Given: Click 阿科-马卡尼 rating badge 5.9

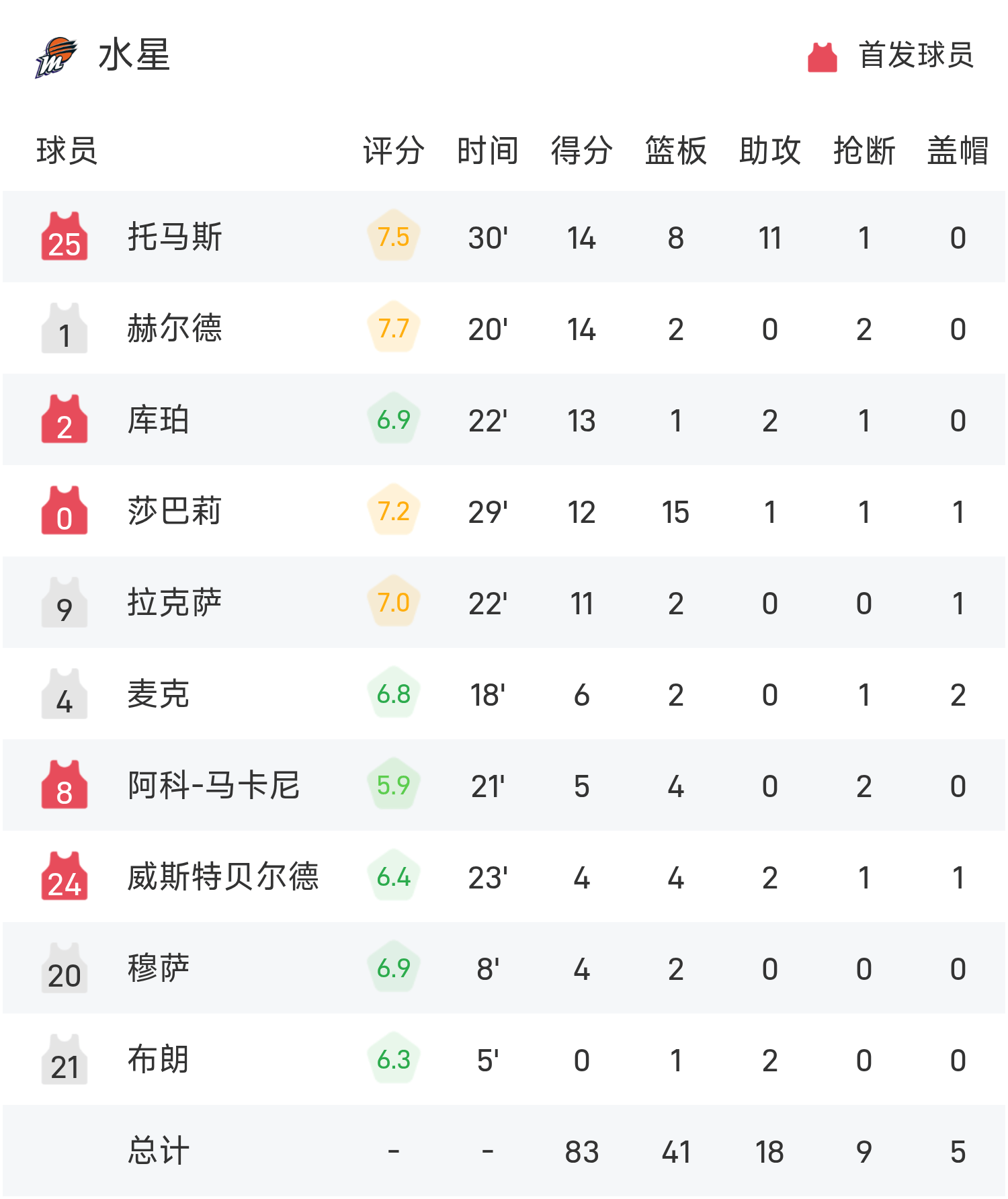Looking at the screenshot, I should [394, 785].
